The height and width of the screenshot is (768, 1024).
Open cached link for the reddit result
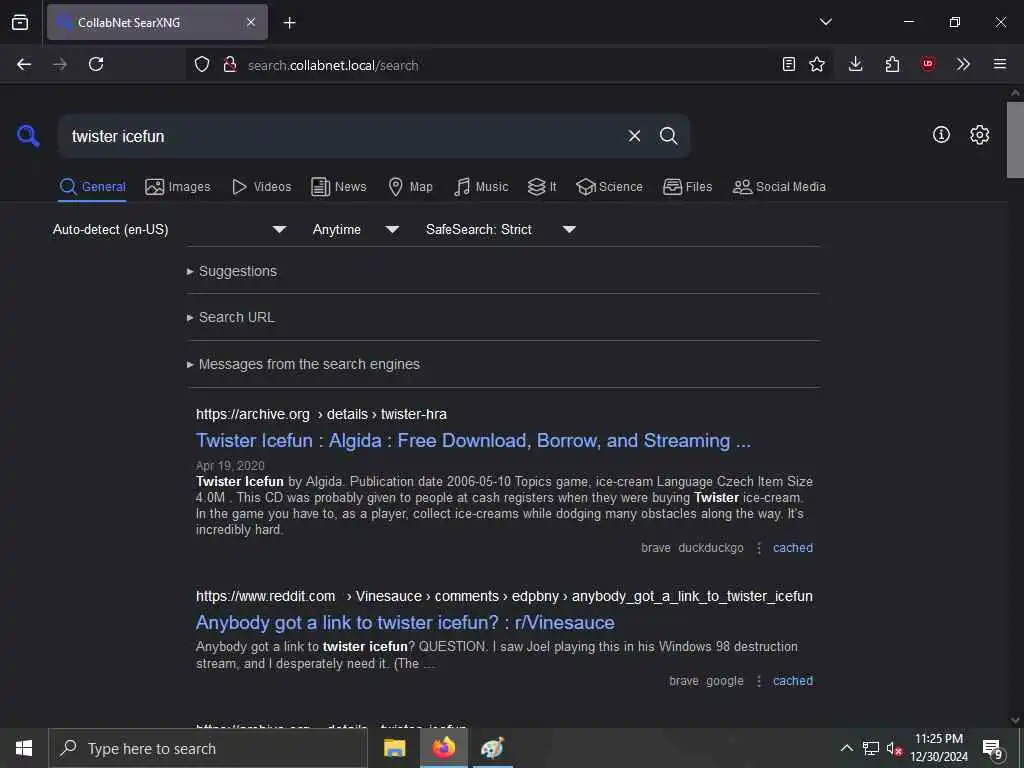click(x=793, y=680)
